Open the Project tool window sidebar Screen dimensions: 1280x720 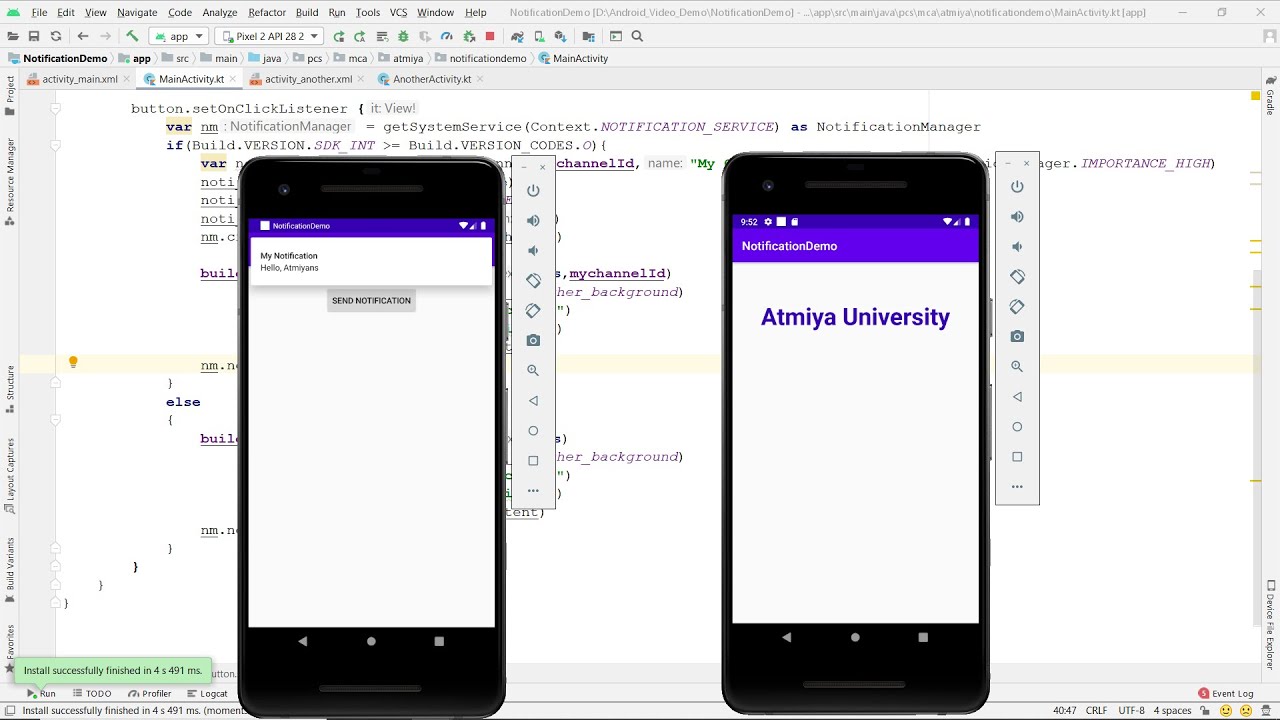coord(10,95)
